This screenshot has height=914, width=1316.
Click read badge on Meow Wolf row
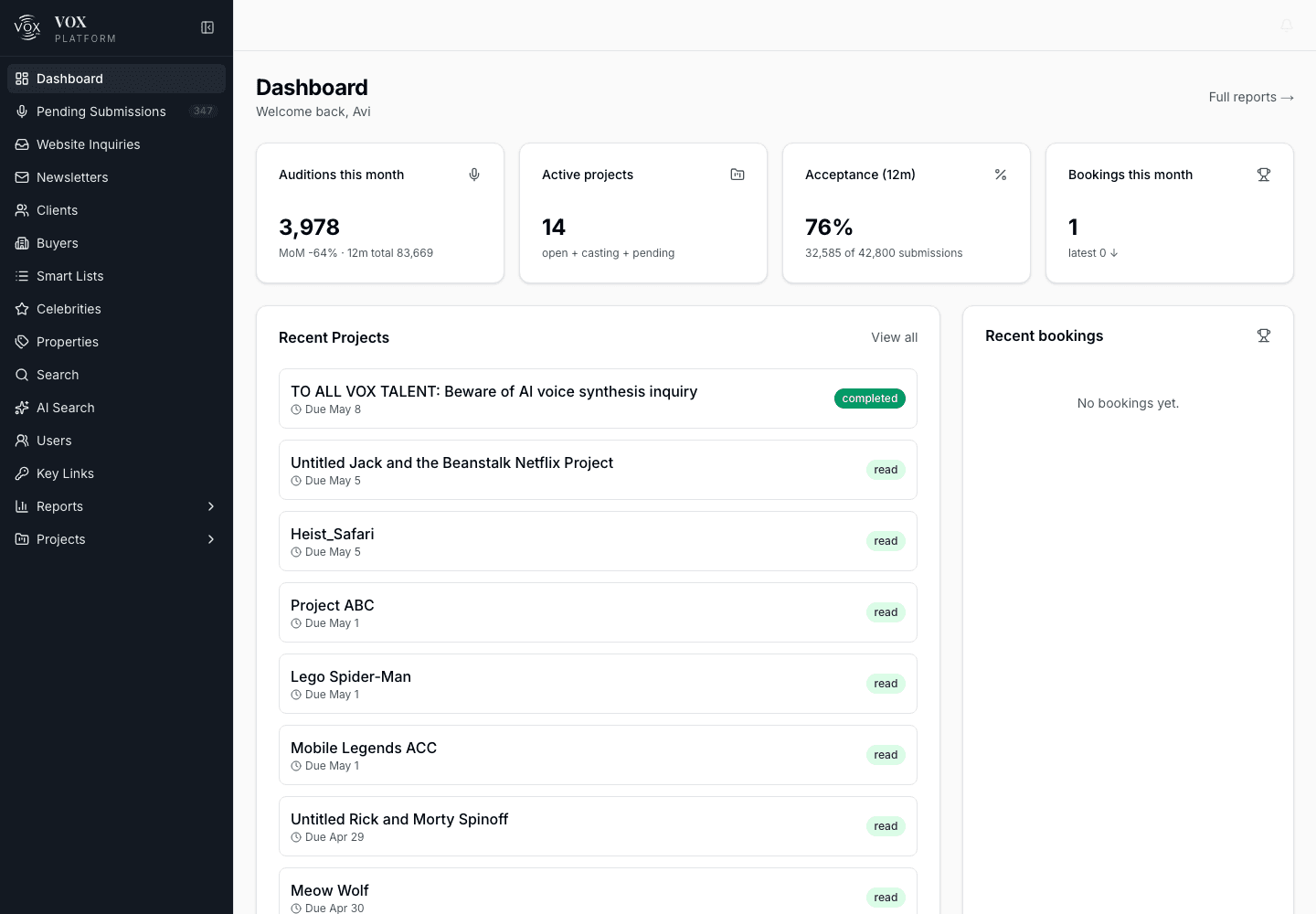(886, 898)
